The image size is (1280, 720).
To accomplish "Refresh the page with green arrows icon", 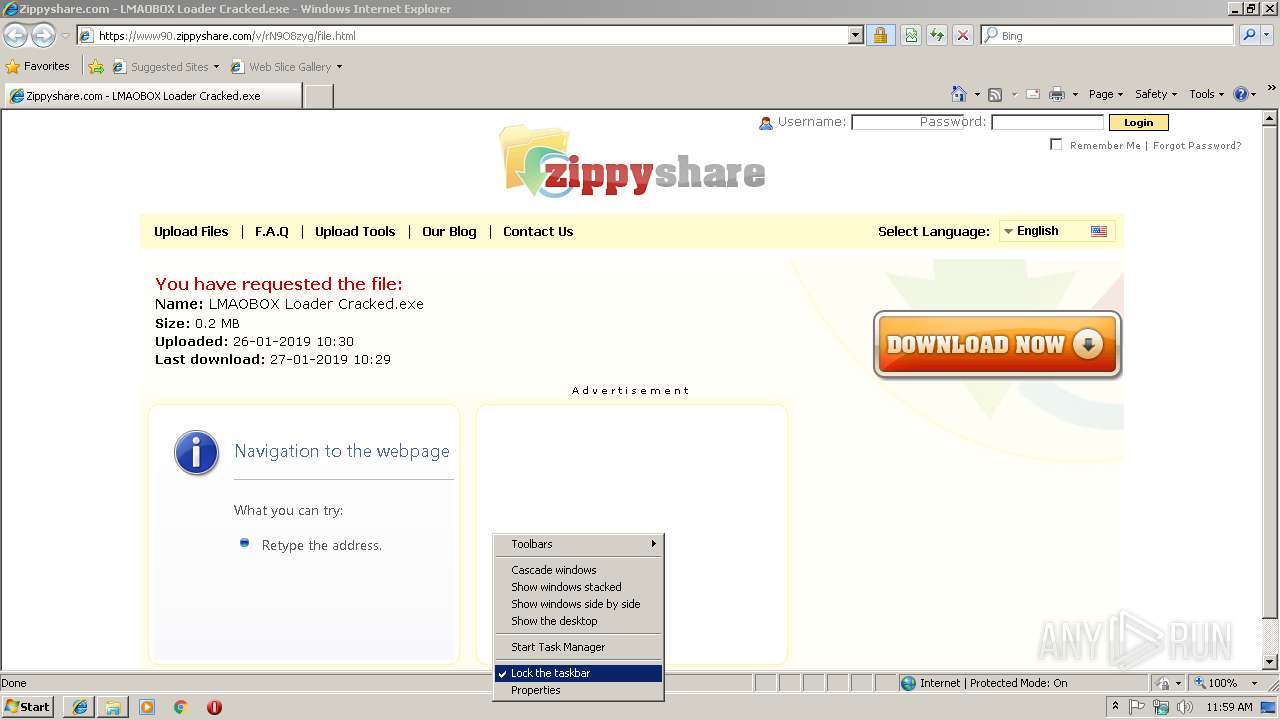I will point(937,35).
